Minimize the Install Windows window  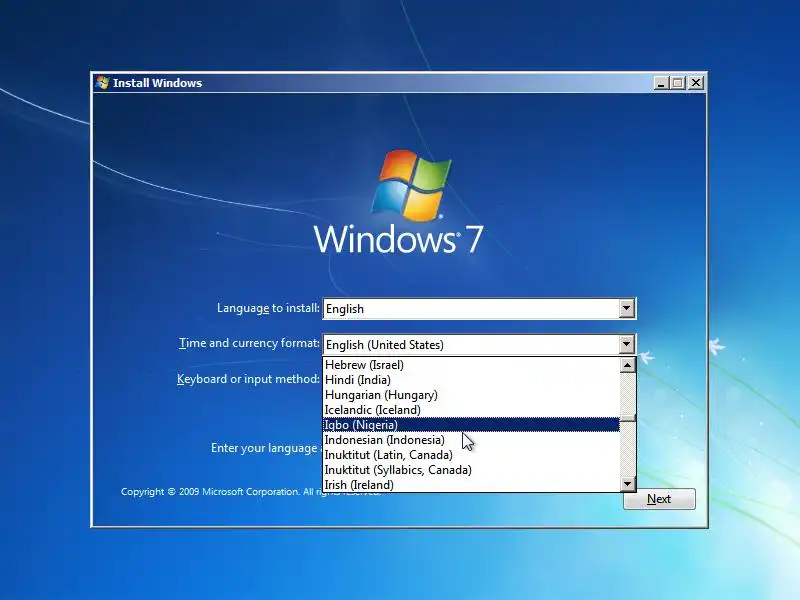pos(661,83)
